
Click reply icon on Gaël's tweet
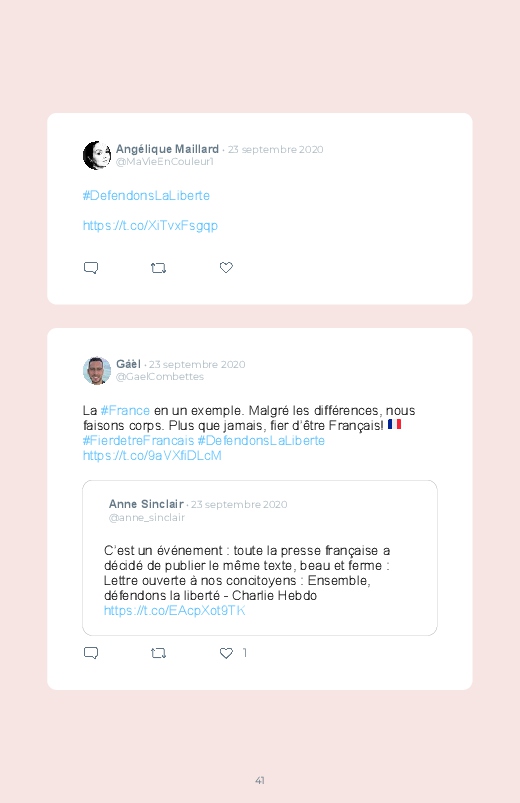coord(91,653)
